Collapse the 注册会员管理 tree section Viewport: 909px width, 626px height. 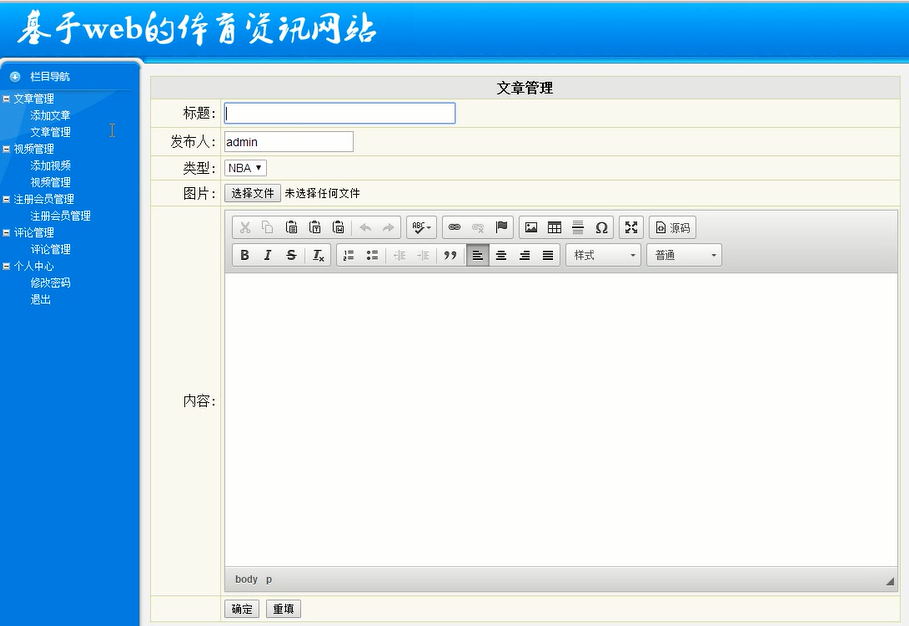(6, 199)
